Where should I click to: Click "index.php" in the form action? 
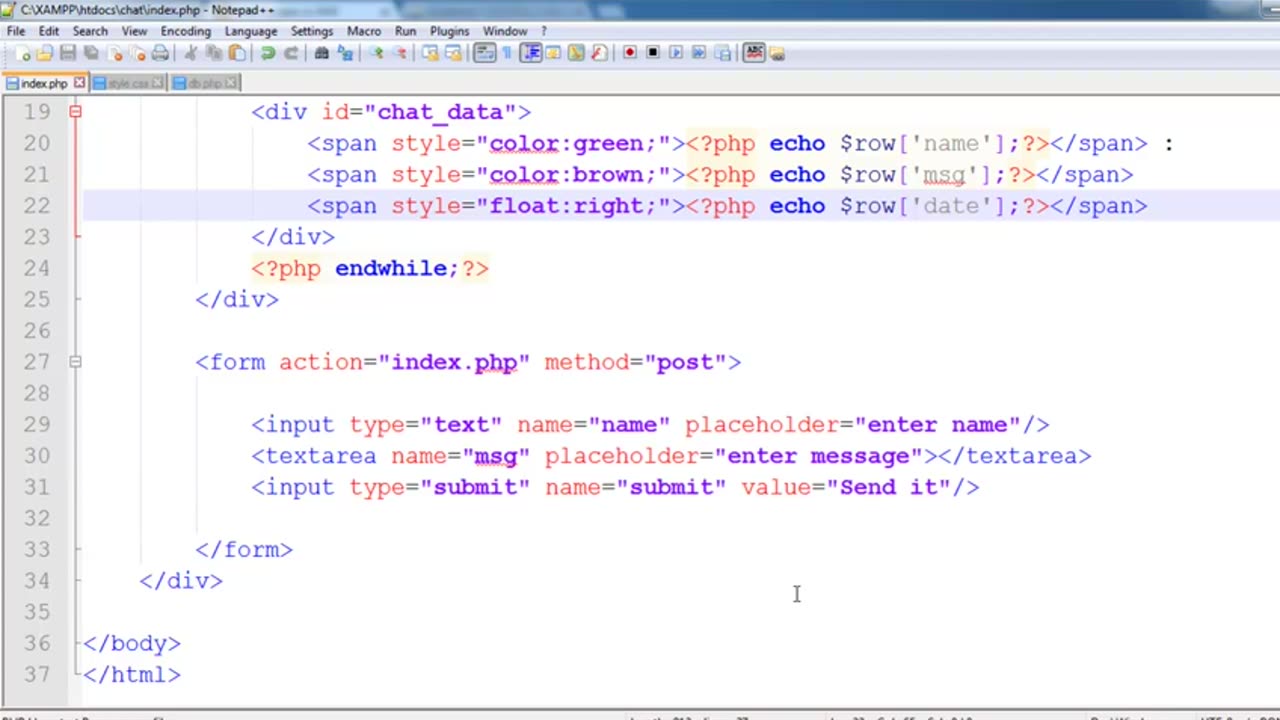tap(454, 362)
